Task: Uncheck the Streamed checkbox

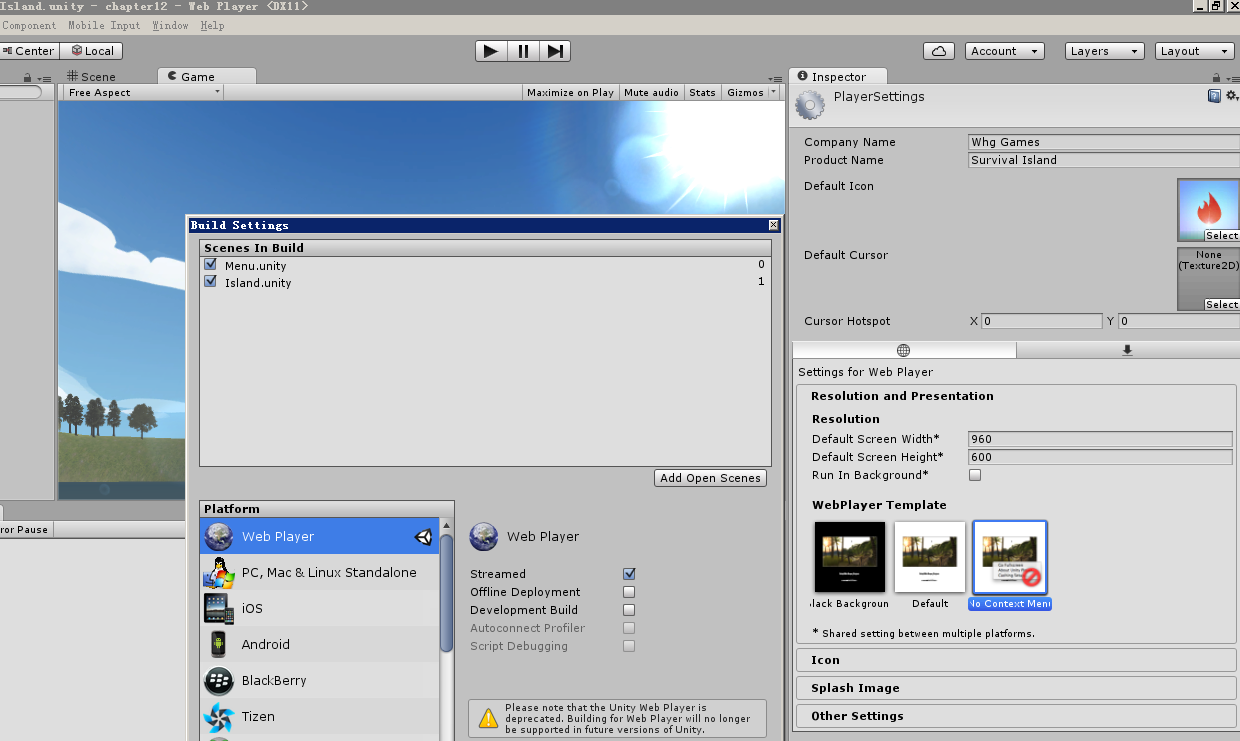Action: pos(629,574)
